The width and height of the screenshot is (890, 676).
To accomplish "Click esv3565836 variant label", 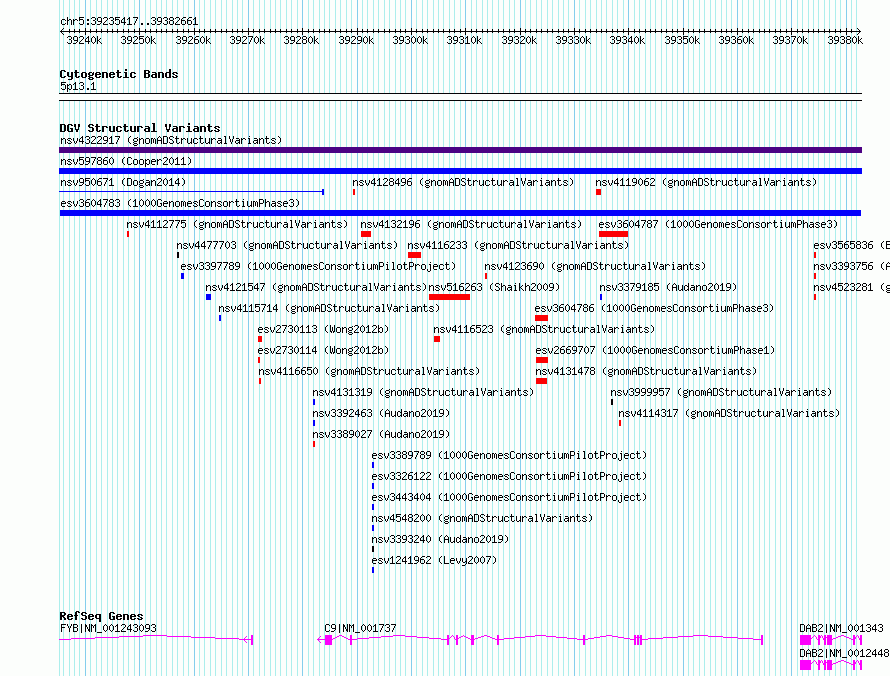I will tap(851, 245).
